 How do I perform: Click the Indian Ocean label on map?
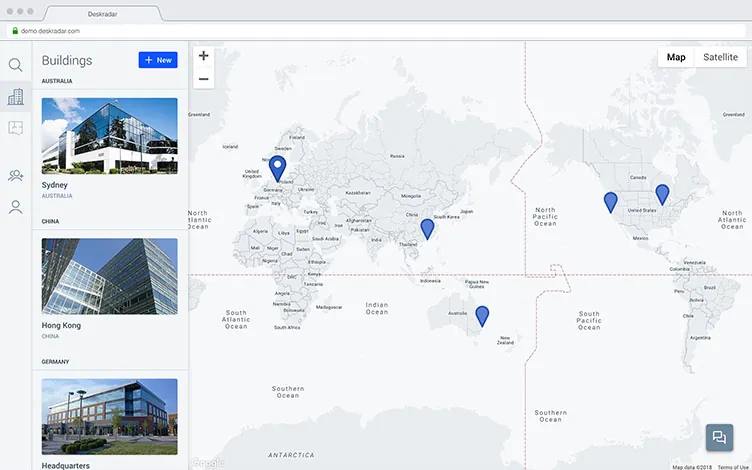click(x=377, y=308)
